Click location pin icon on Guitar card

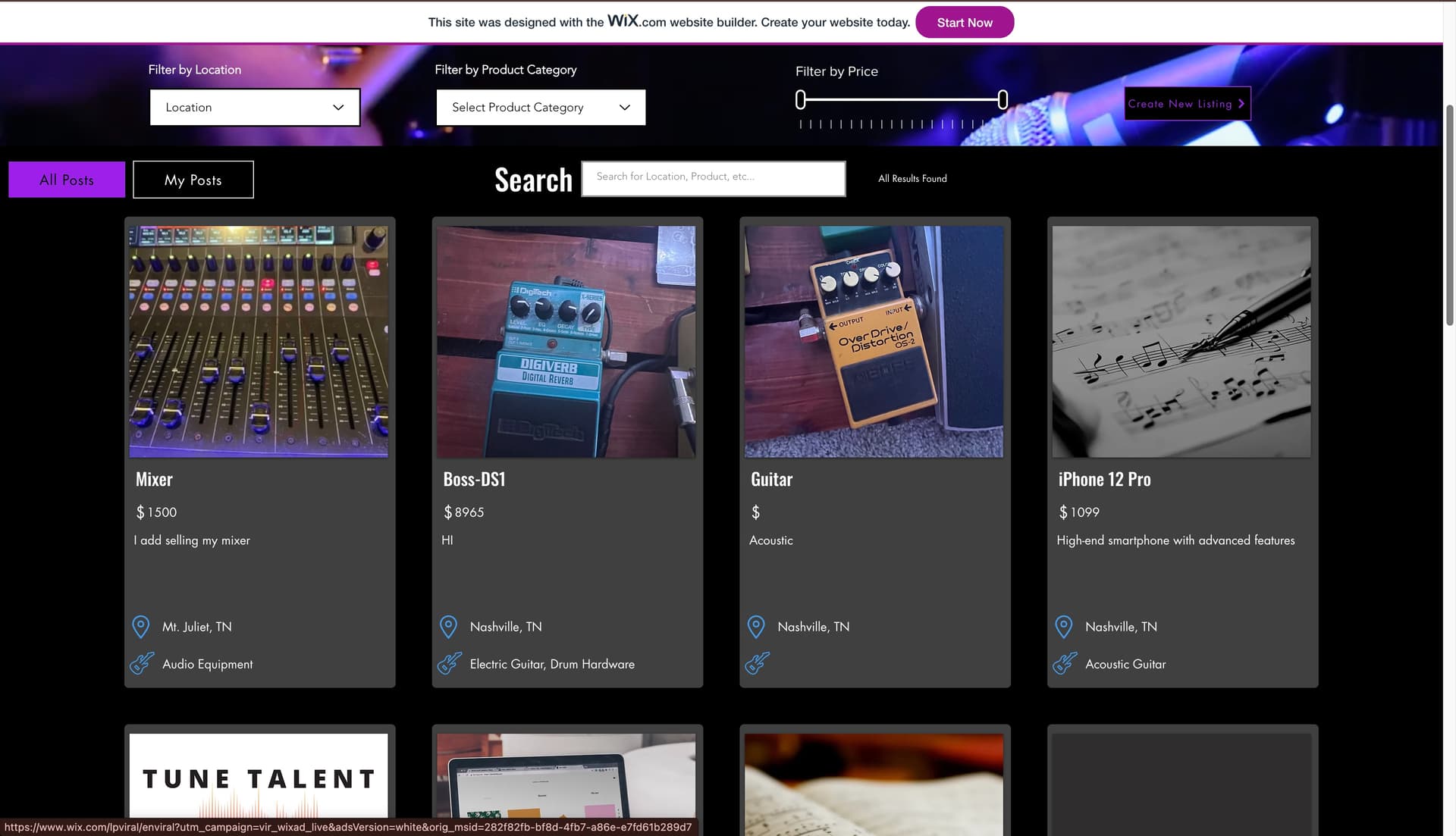756,627
